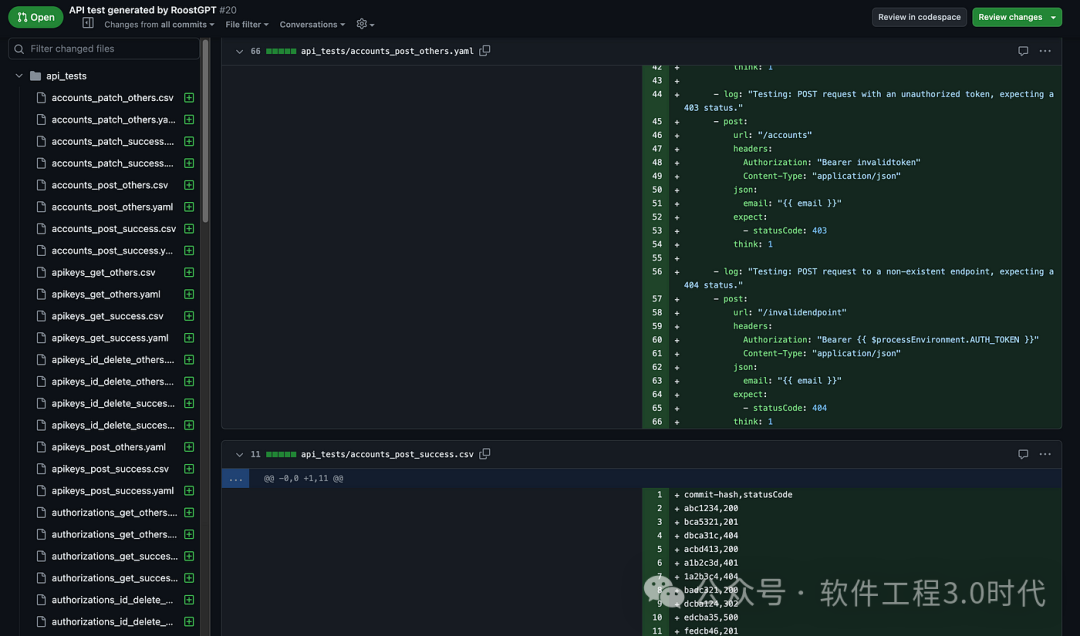This screenshot has width=1080, height=636.
Task: Focus the Filter changed files field
Action: point(104,49)
